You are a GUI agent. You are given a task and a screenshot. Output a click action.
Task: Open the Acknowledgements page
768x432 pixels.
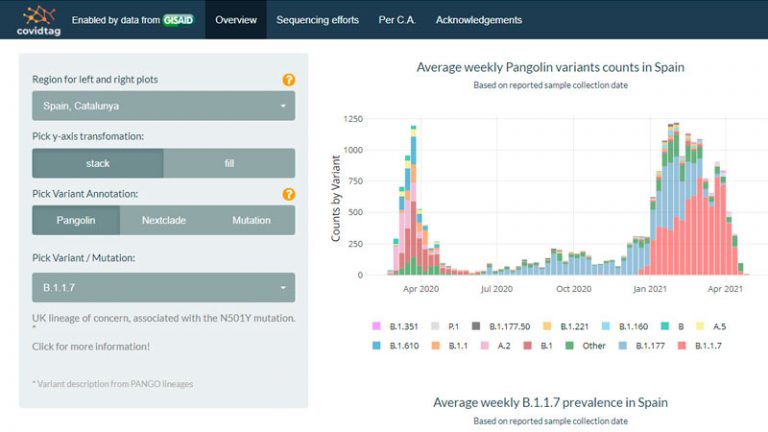click(x=478, y=20)
